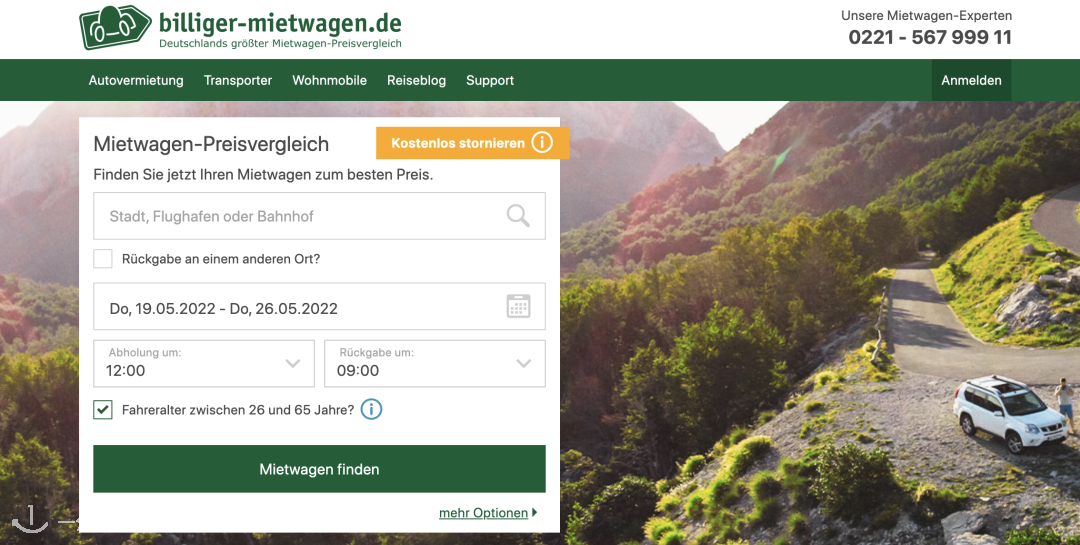This screenshot has width=1080, height=545.
Task: Click the Unsere Mietwagen-Experten text
Action: (x=926, y=15)
